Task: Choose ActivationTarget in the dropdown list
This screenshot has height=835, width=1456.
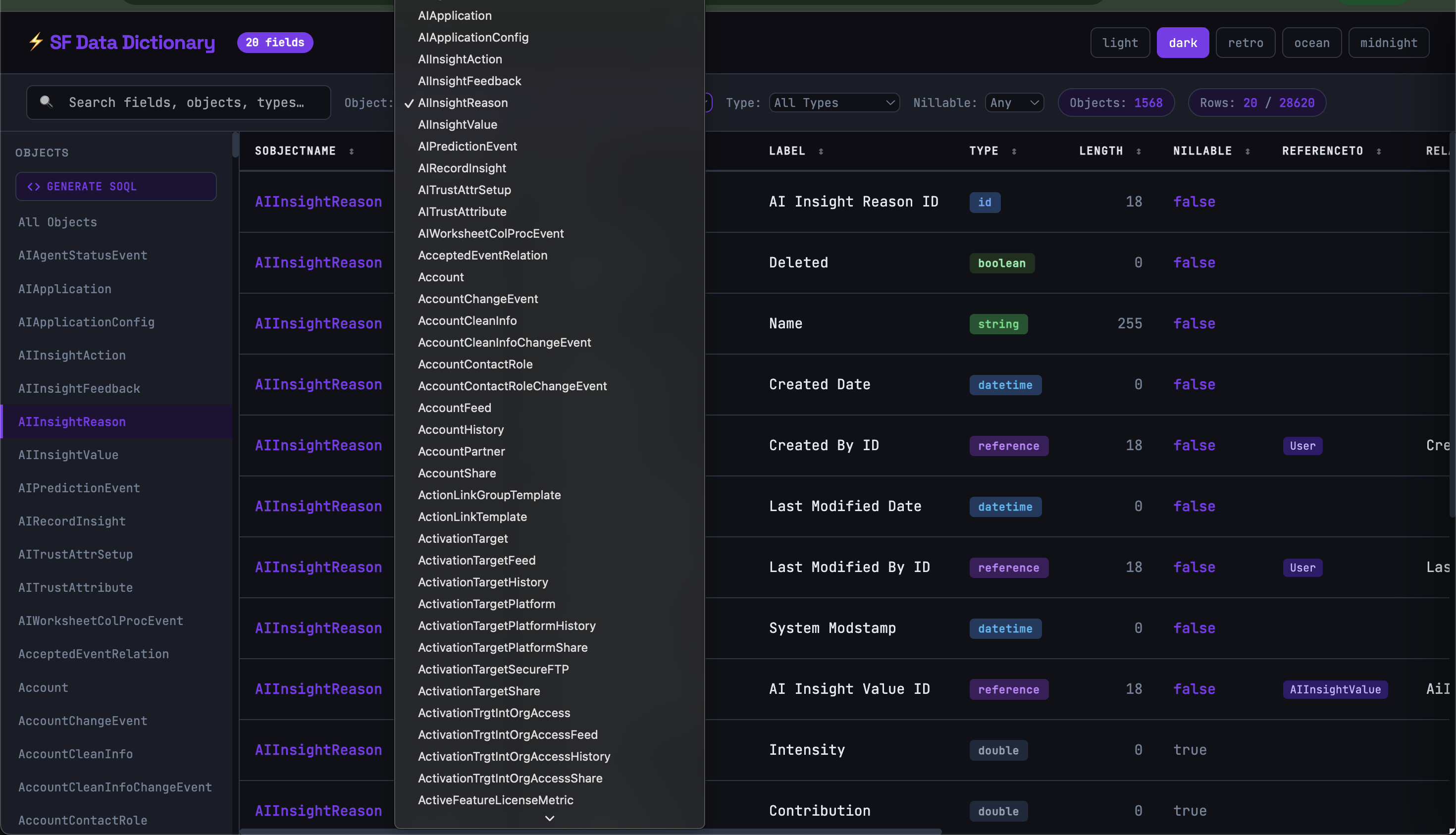Action: click(549, 538)
